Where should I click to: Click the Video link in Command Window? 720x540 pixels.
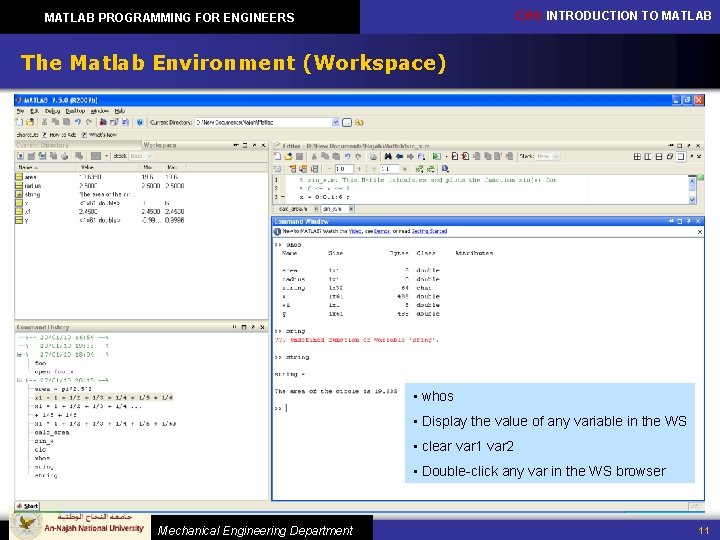(x=354, y=231)
